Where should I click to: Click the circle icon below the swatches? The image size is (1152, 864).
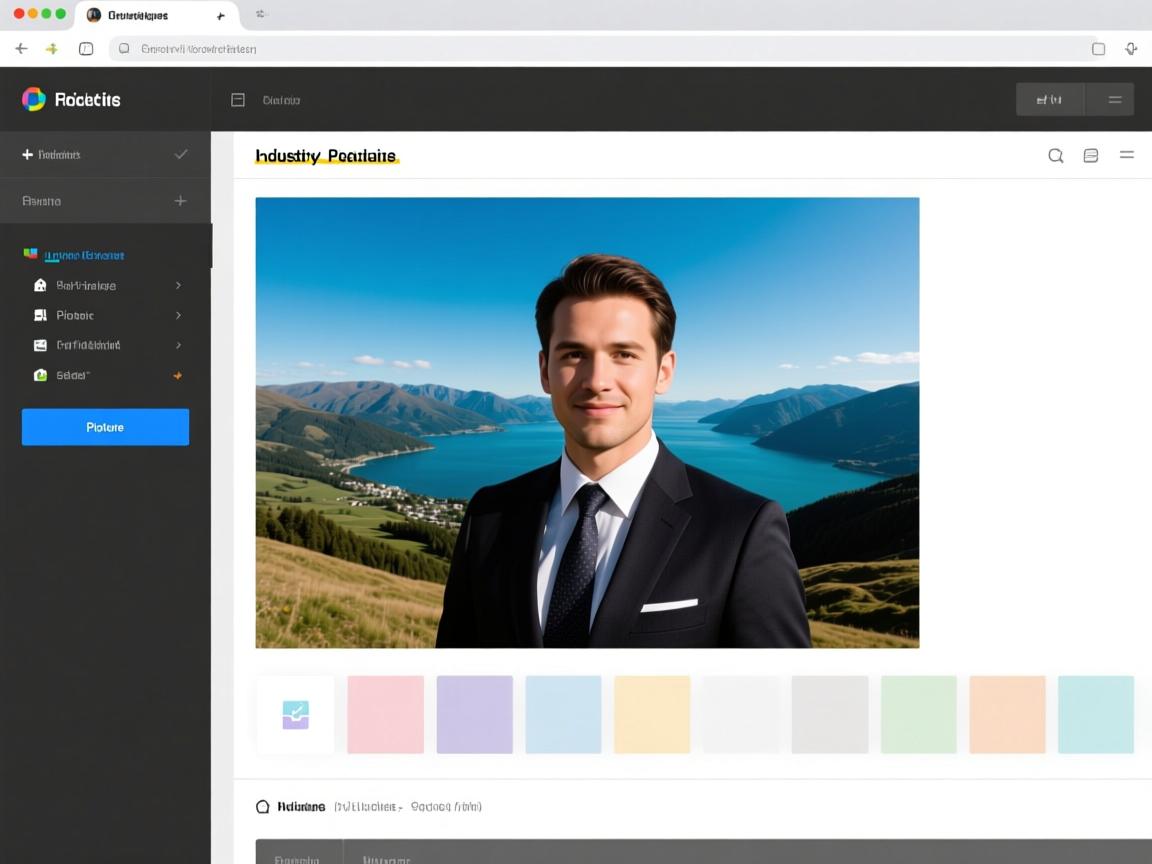[x=263, y=807]
